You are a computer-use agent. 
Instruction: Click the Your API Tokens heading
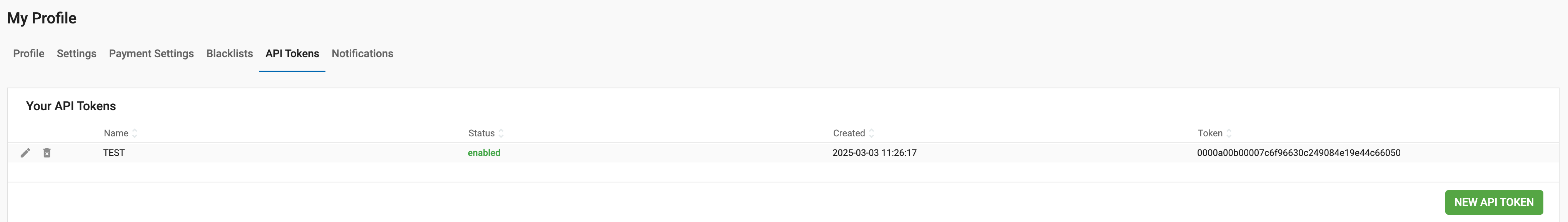point(71,106)
